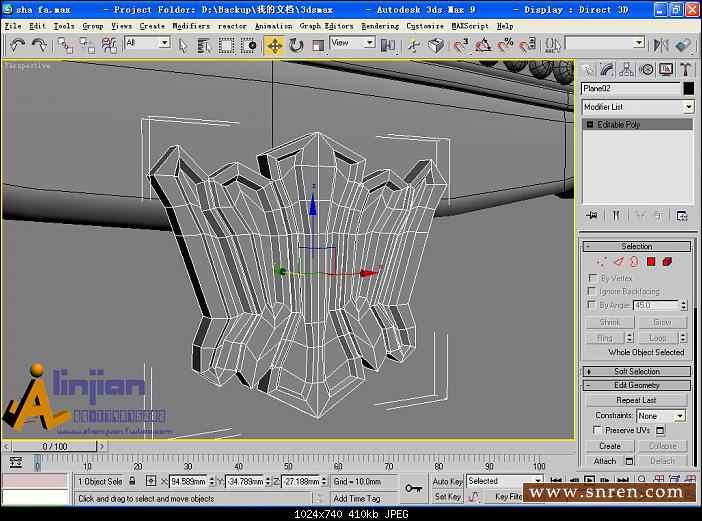Click the Create button in Edit Geometry
This screenshot has width=702, height=521.
[x=610, y=446]
